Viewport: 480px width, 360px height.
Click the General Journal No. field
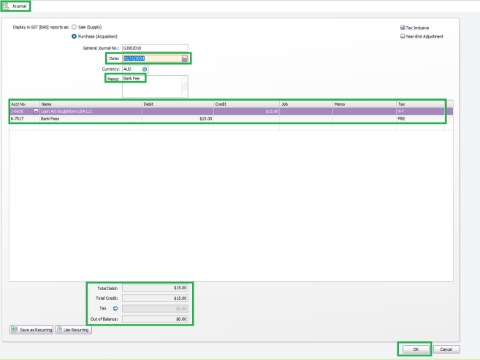[155, 48]
